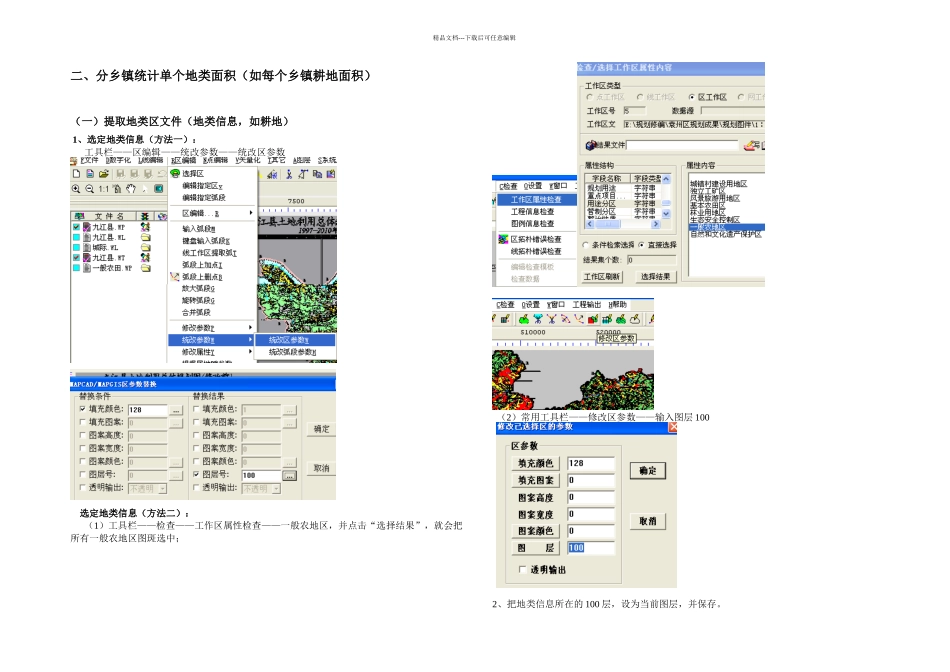This screenshot has width=950, height=672.
Task: Click the green 选择区 menu icon
Action: click(x=175, y=173)
